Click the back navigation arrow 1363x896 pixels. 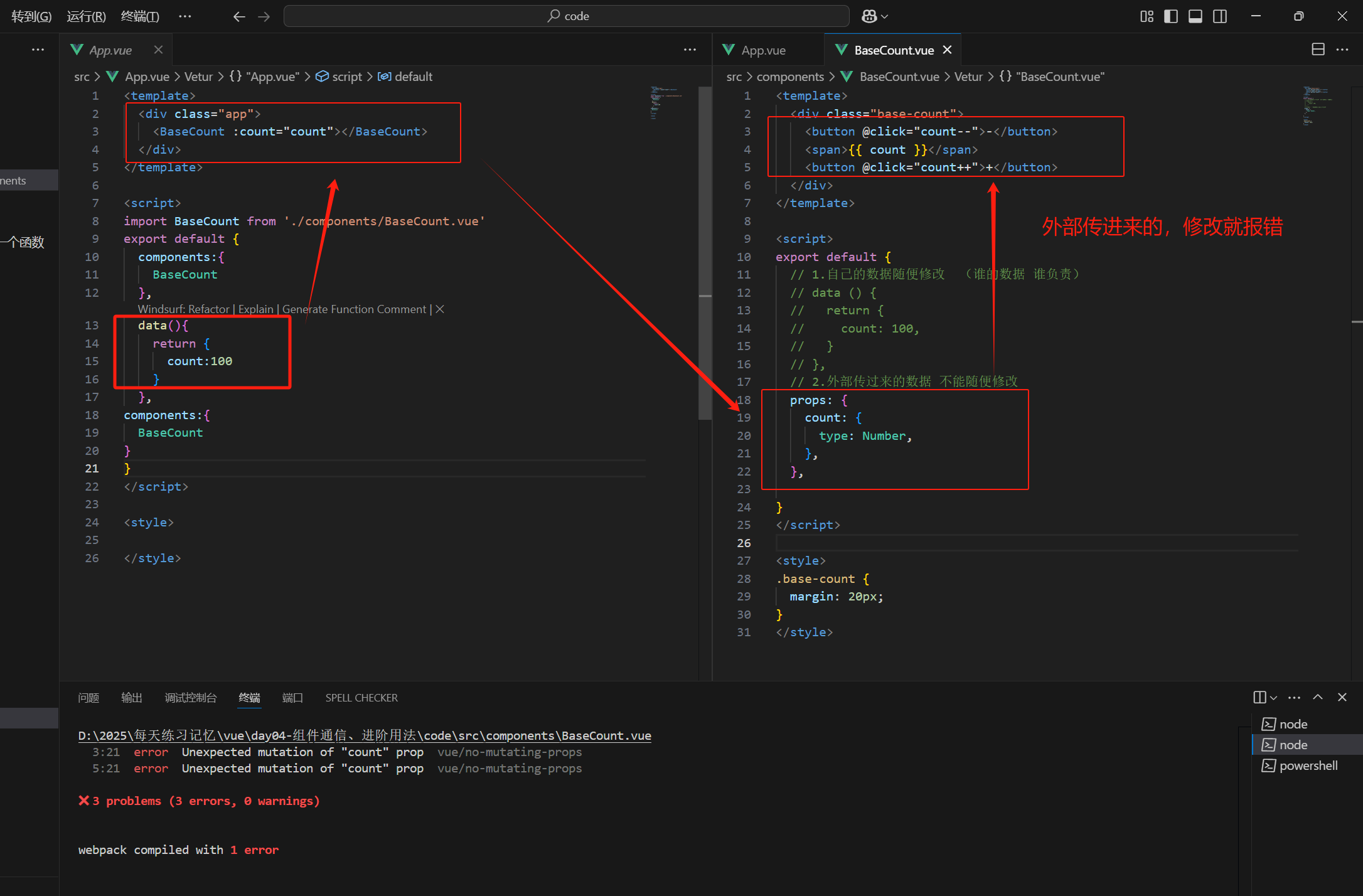239,16
